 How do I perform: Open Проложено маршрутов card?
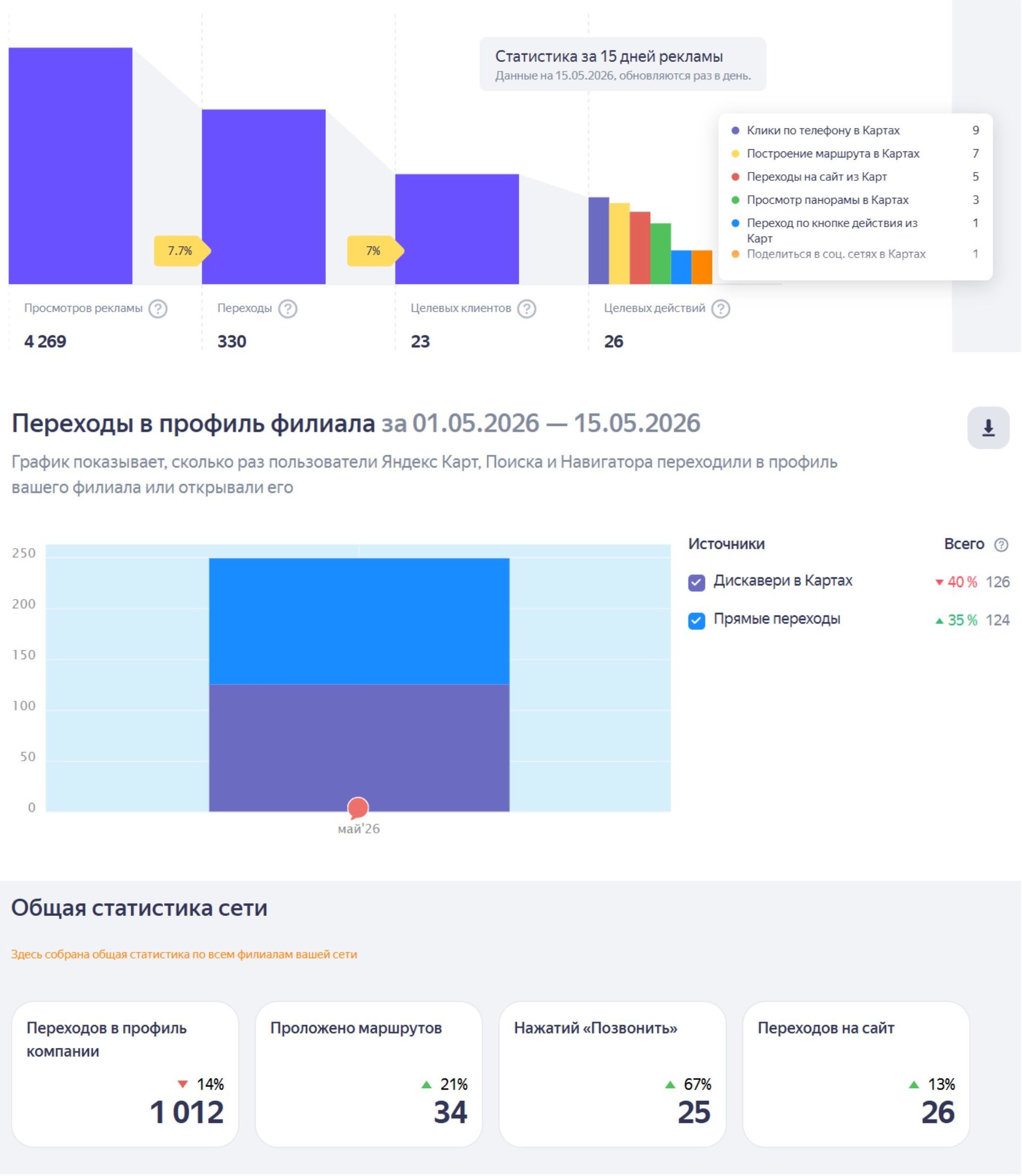tap(369, 1076)
